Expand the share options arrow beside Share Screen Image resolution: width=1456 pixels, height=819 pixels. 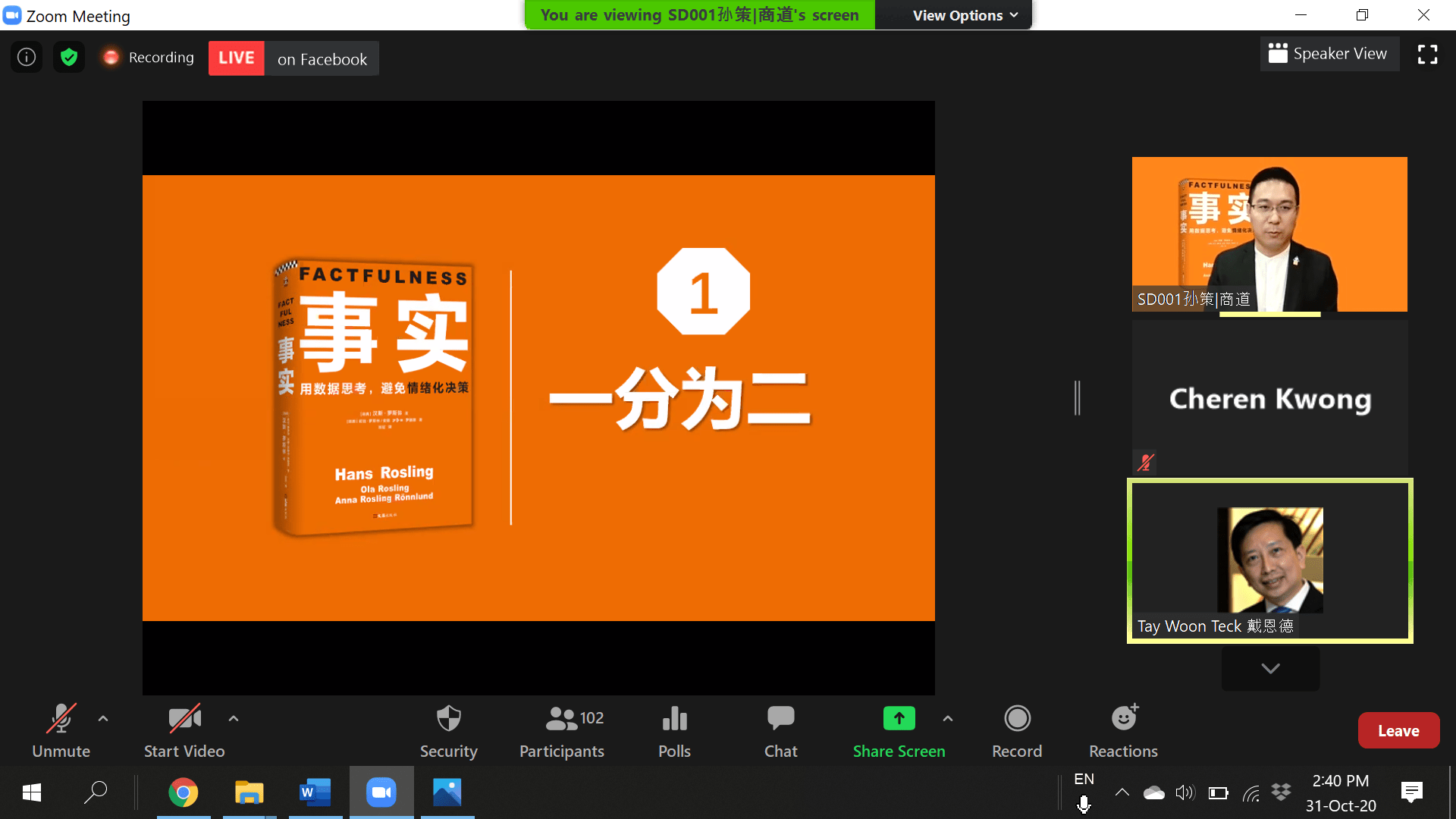tap(948, 718)
